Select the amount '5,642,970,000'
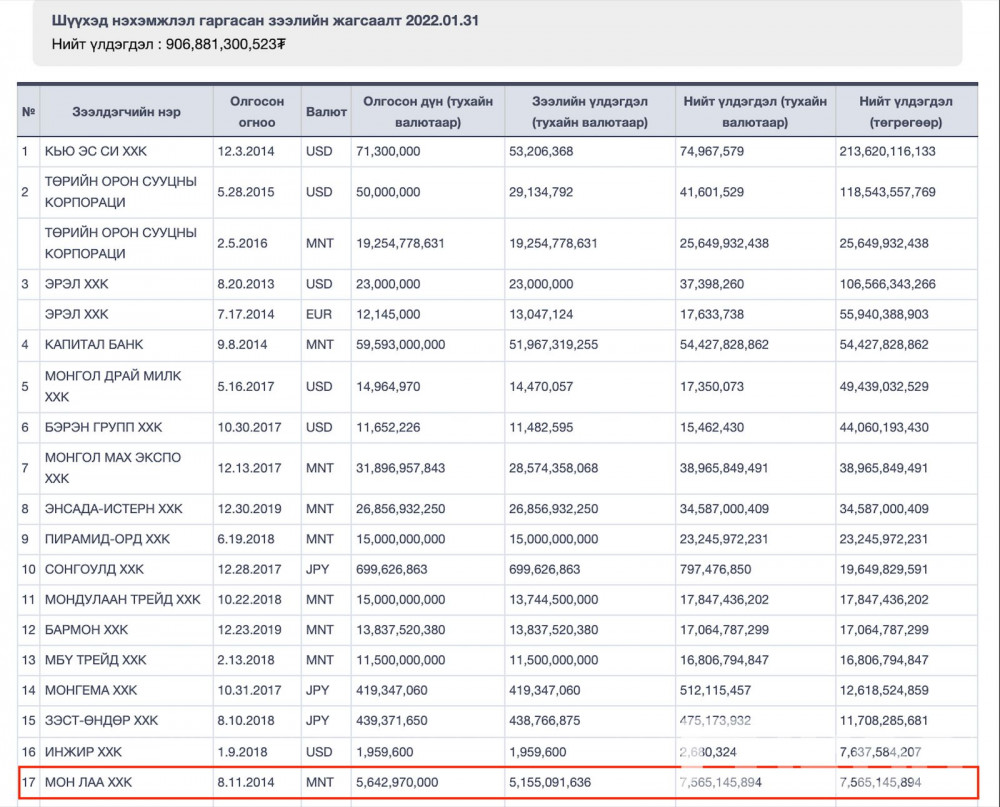This screenshot has height=807, width=1000. tap(397, 782)
